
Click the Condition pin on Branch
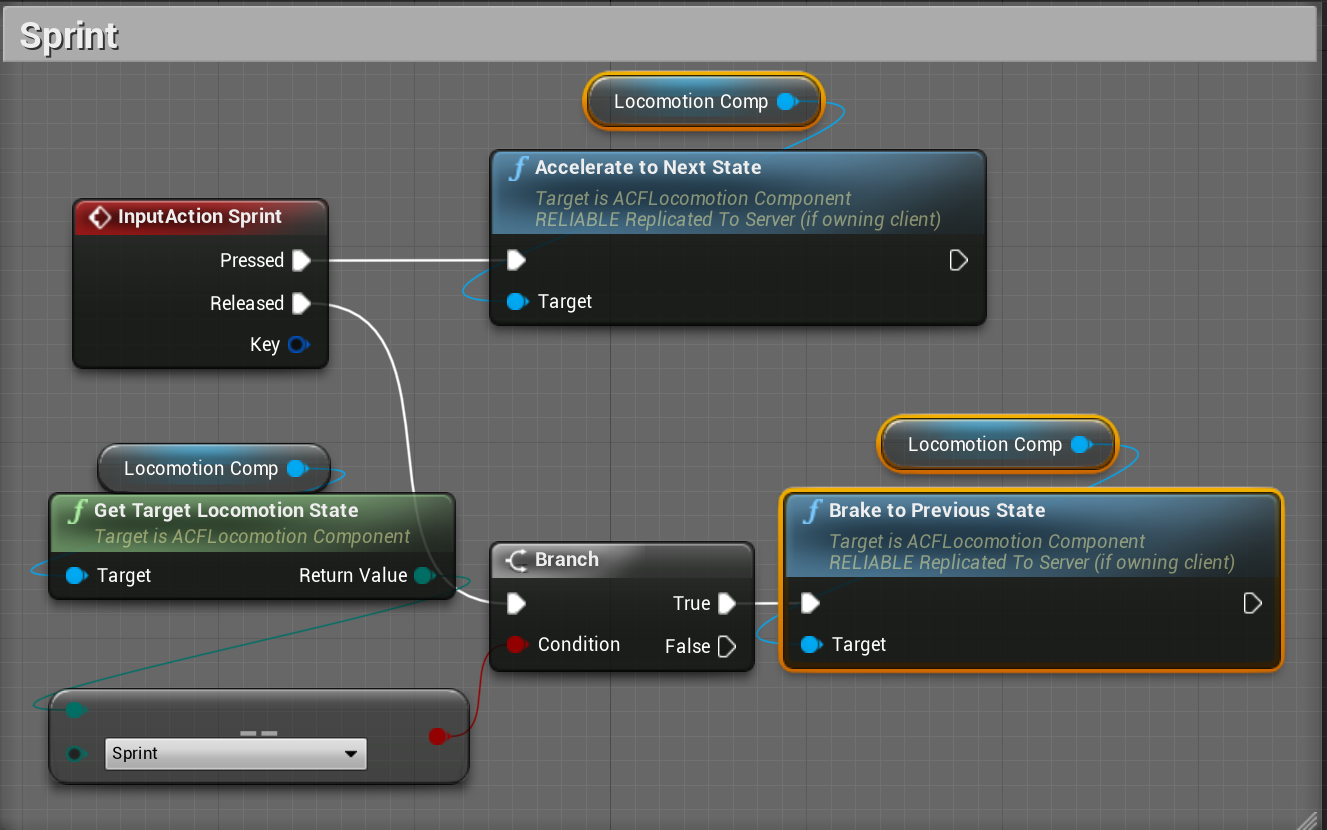pos(517,645)
